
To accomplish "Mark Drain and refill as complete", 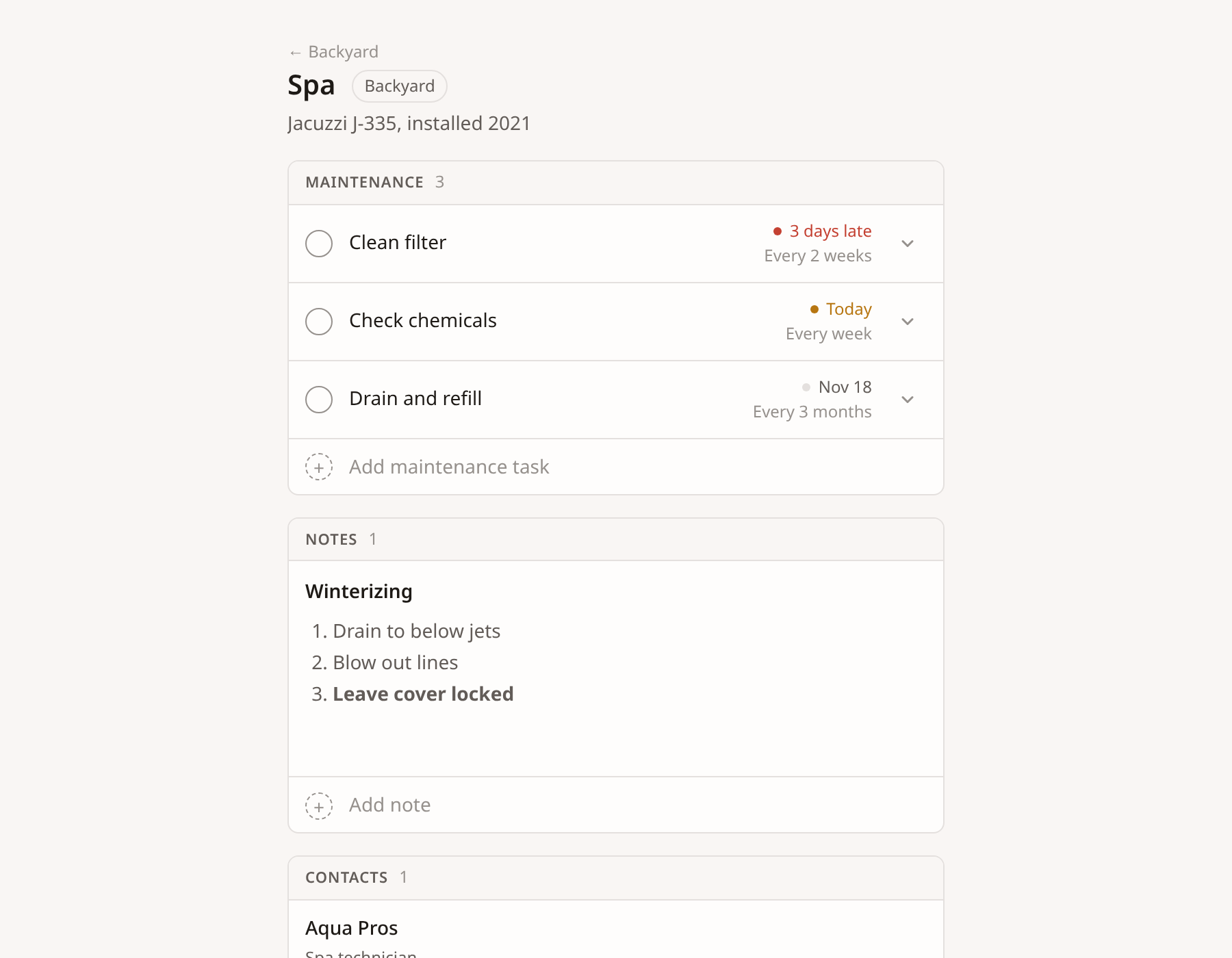I will tap(319, 400).
